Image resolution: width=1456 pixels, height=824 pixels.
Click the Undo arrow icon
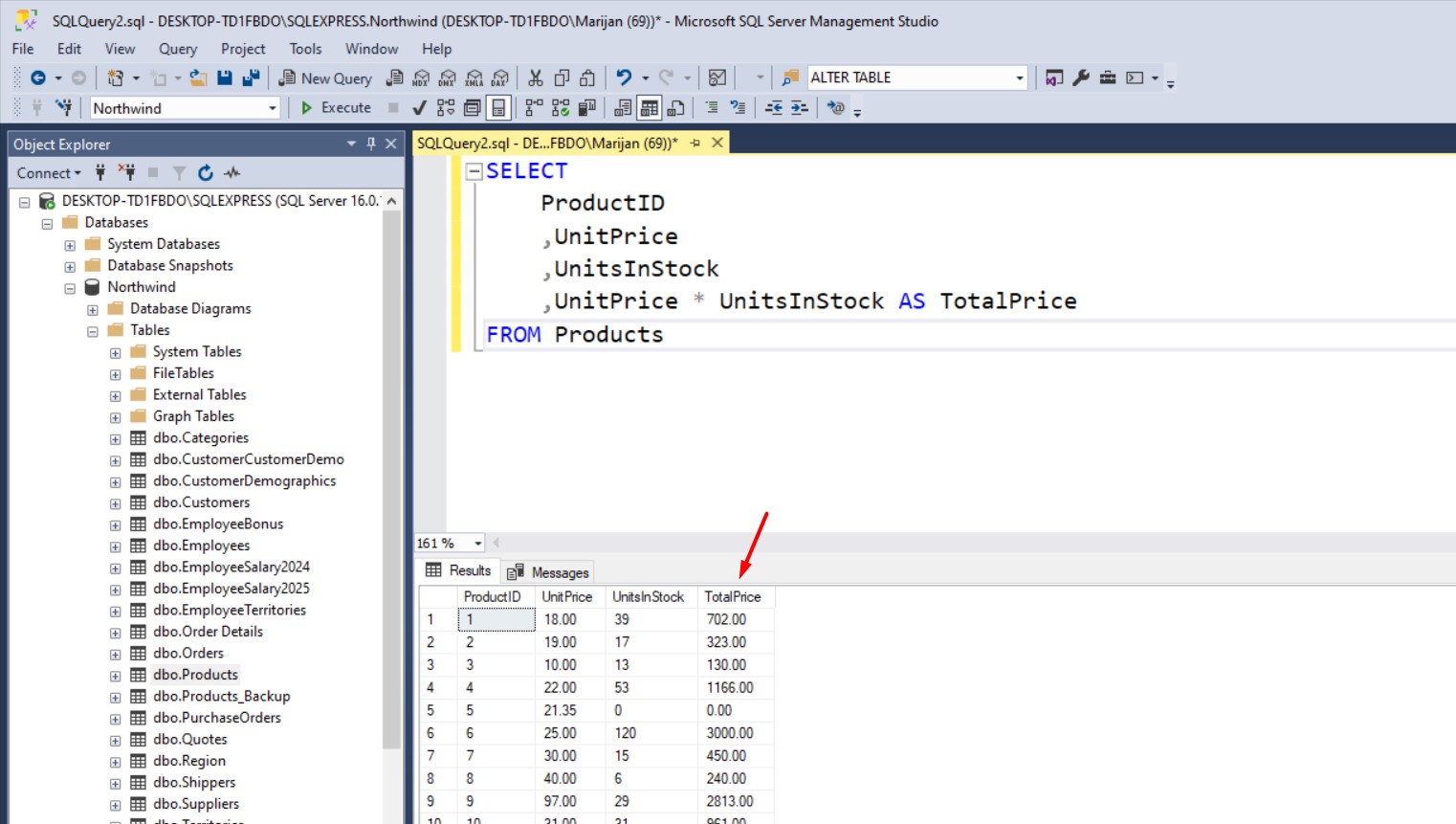[x=624, y=78]
